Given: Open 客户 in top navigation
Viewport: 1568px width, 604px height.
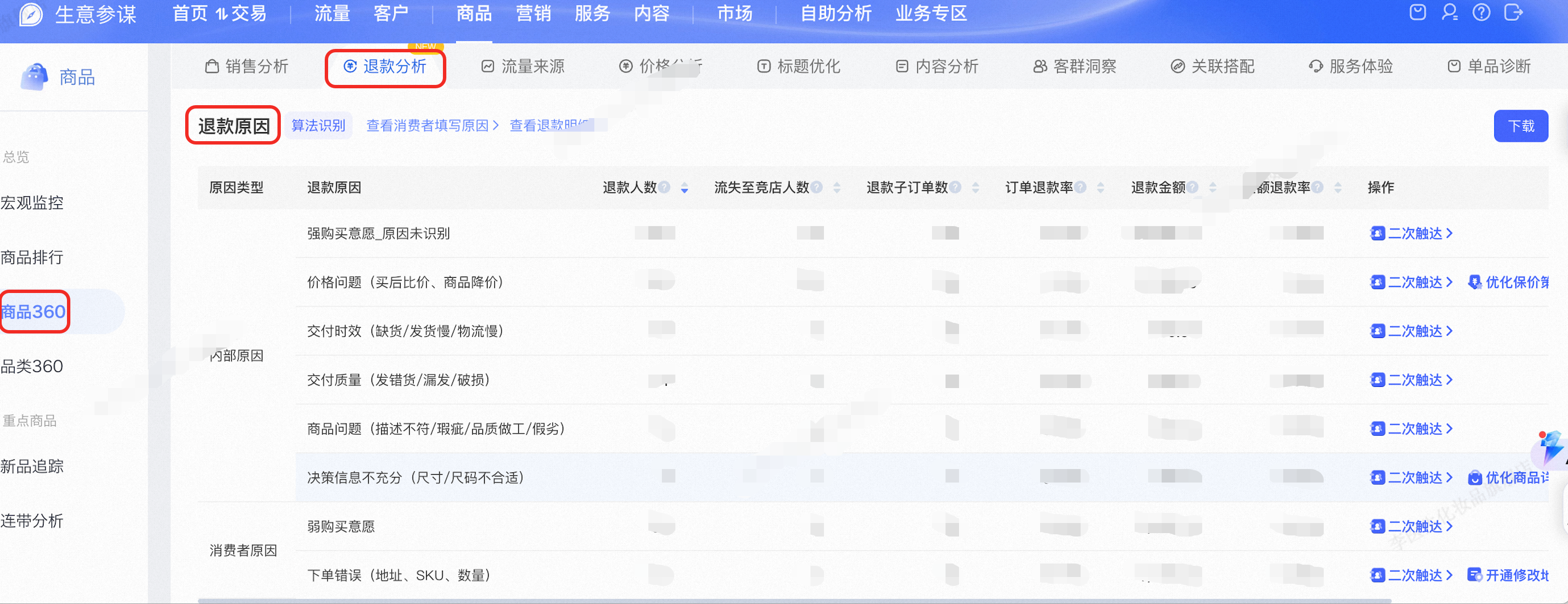Looking at the screenshot, I should pos(391,13).
